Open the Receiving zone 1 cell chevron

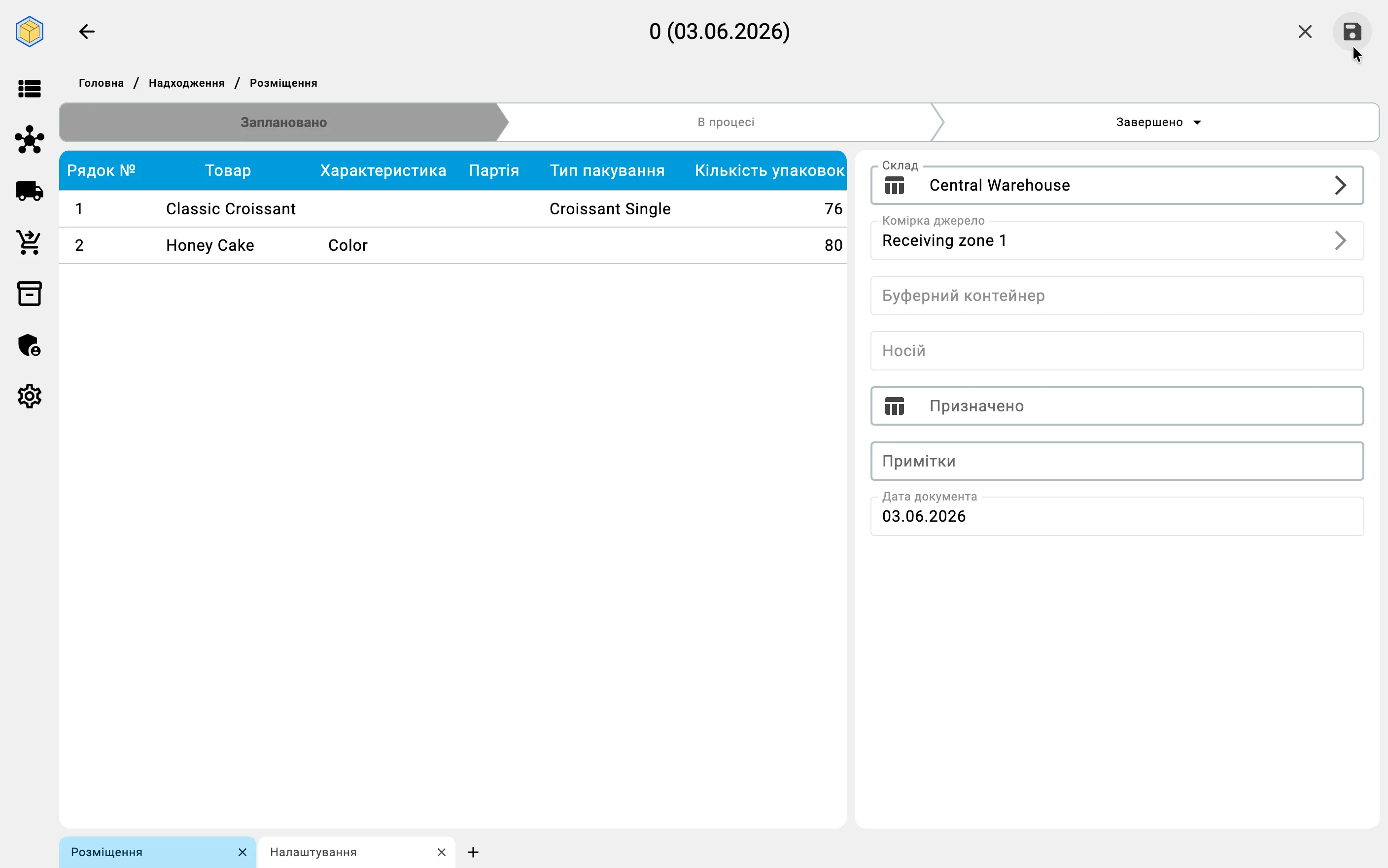point(1340,240)
